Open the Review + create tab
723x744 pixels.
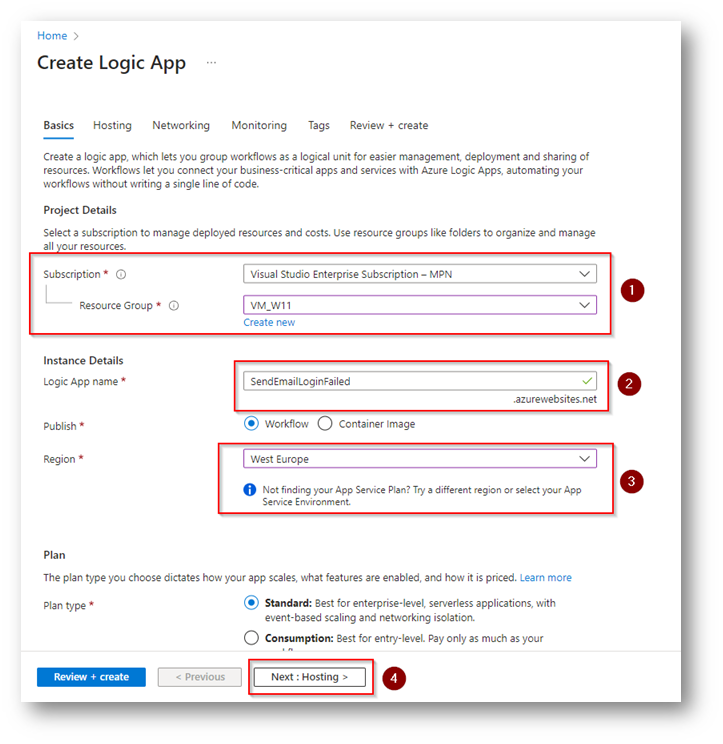(x=389, y=126)
